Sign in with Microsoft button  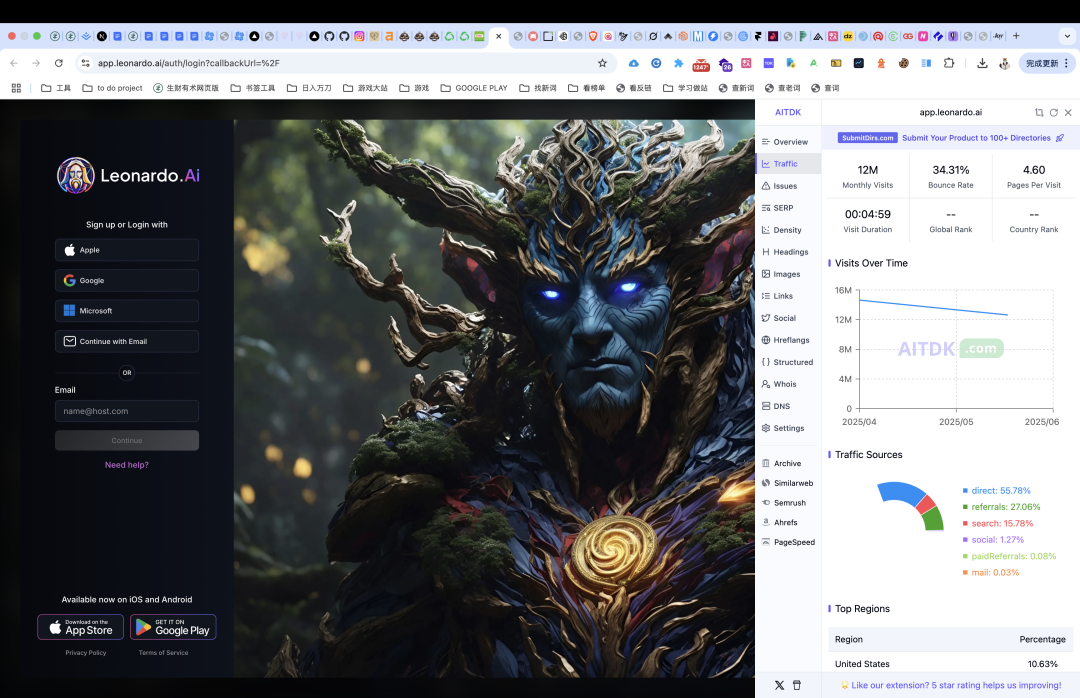coord(127,311)
